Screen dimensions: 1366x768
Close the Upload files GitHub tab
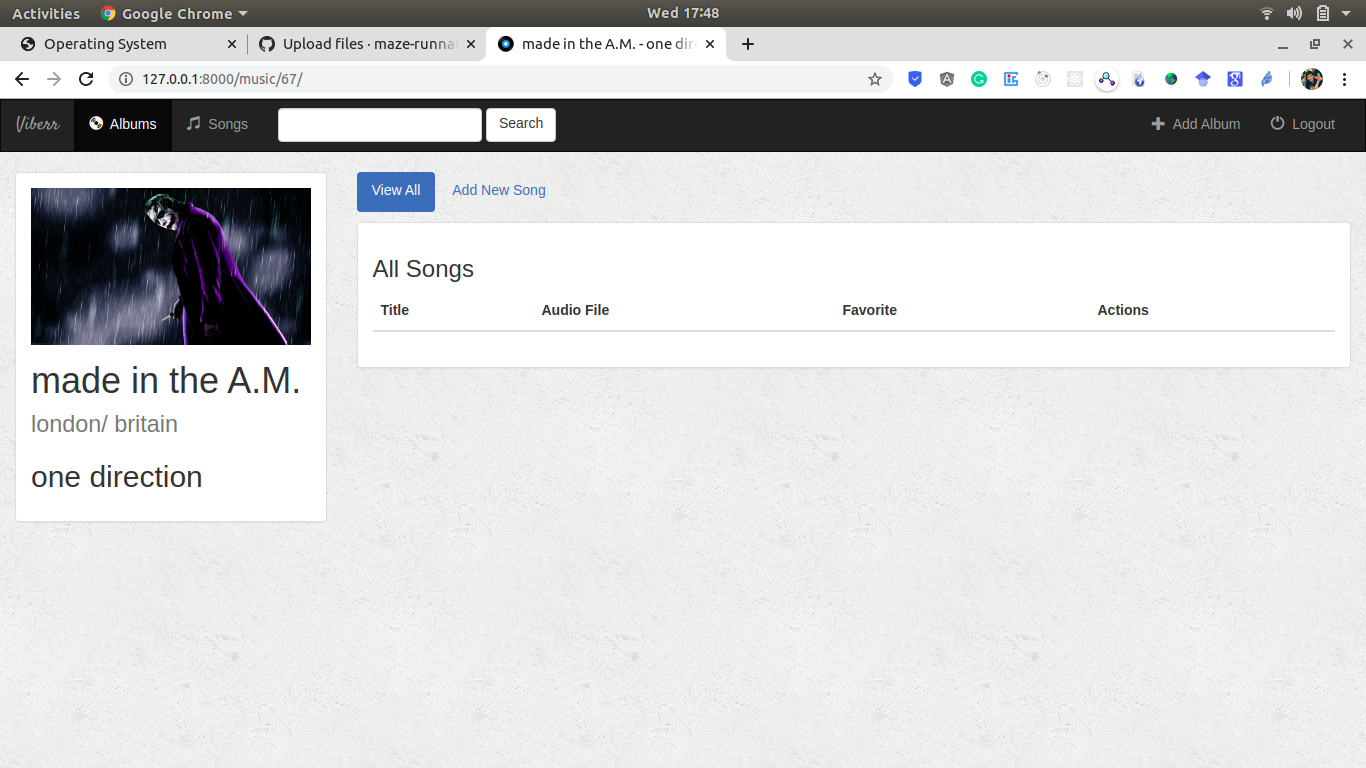pyautogui.click(x=471, y=44)
